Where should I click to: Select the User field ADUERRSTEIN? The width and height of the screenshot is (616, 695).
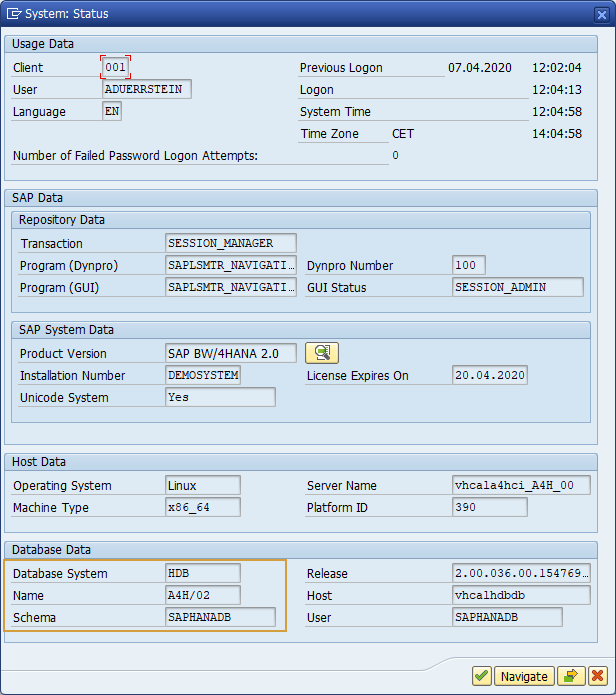tap(147, 89)
